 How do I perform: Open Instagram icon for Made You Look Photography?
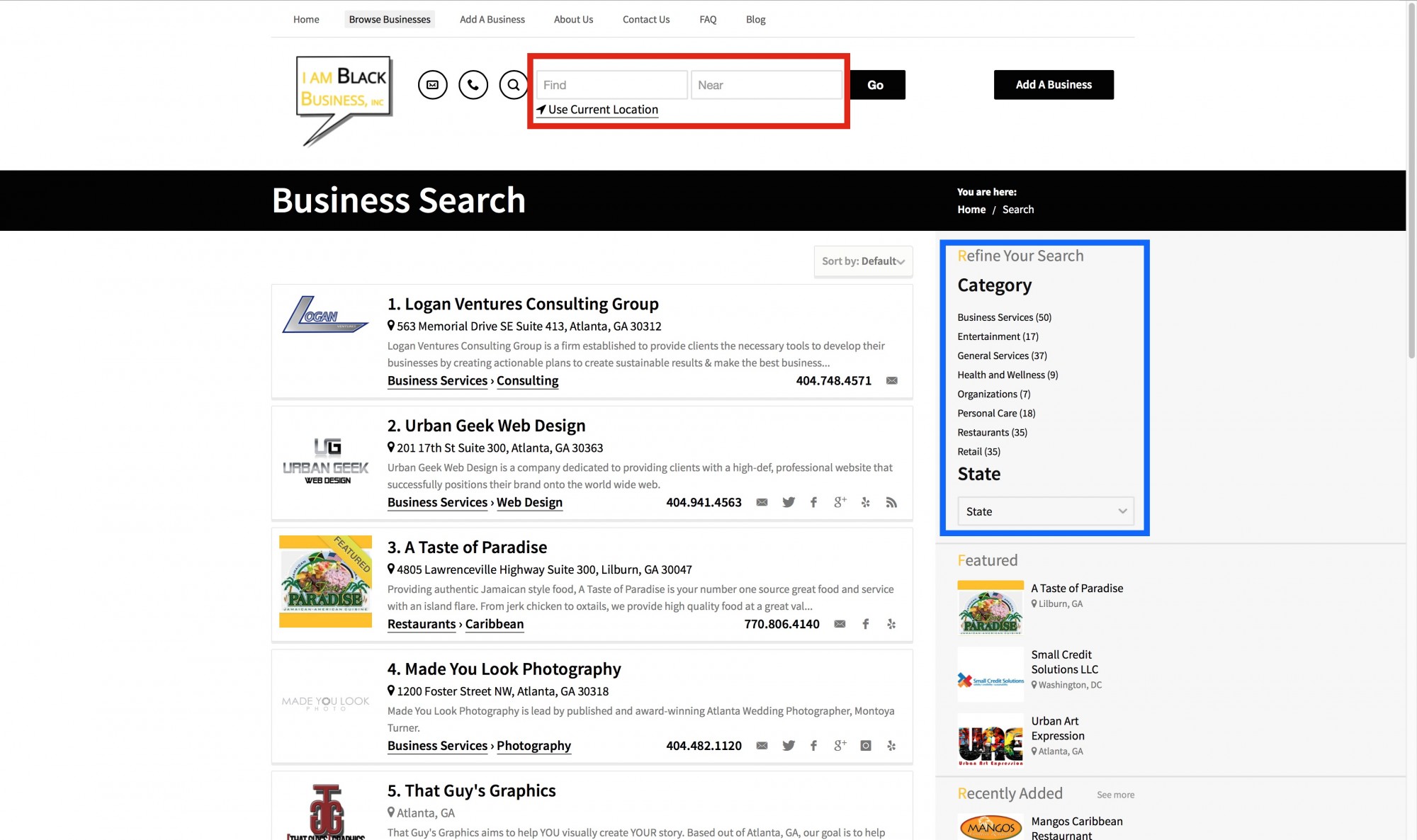click(865, 747)
